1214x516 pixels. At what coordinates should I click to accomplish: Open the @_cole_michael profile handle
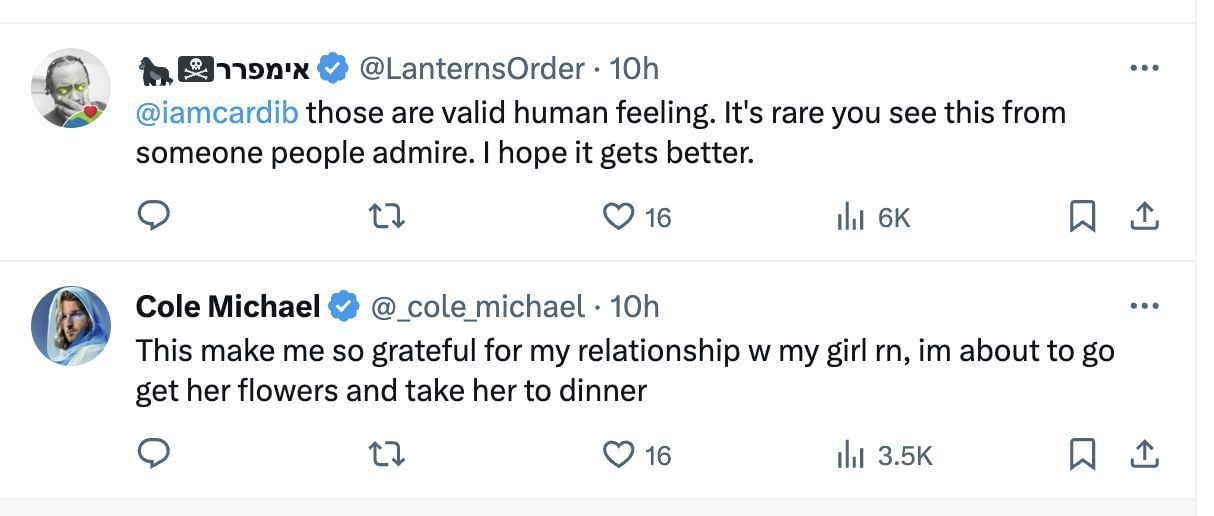pos(477,306)
